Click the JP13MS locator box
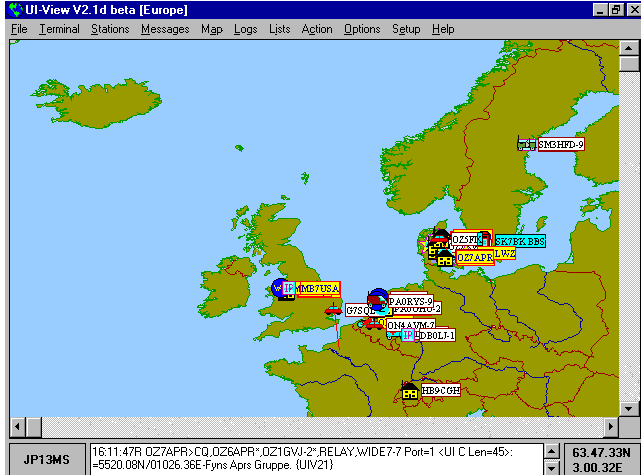The image size is (641, 475). 47,459
